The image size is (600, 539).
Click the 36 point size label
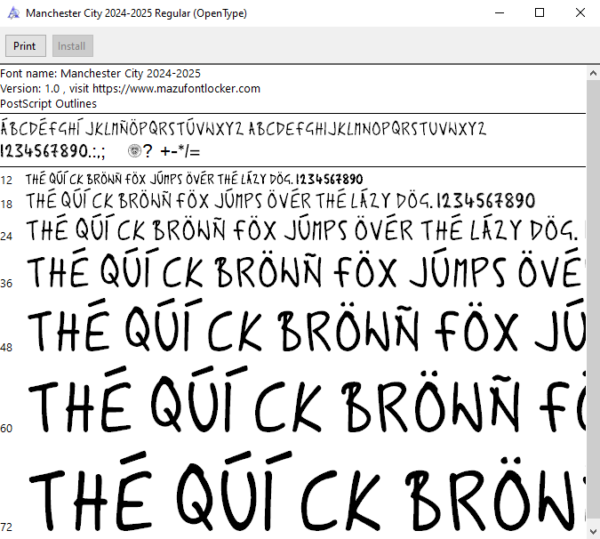(x=7, y=283)
